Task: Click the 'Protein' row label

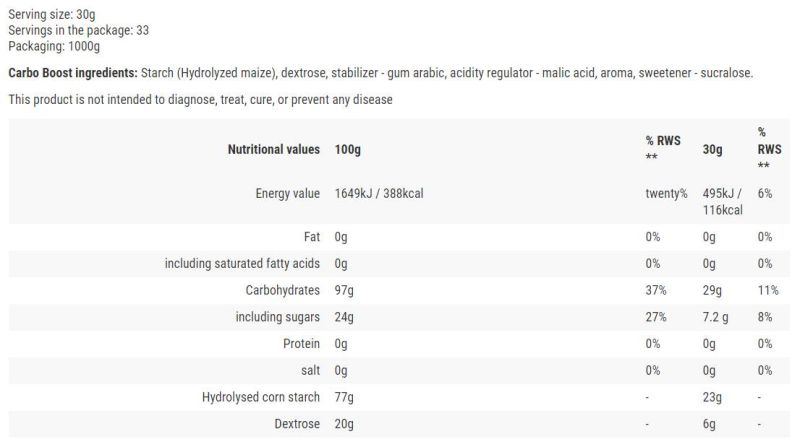Action: [301, 344]
